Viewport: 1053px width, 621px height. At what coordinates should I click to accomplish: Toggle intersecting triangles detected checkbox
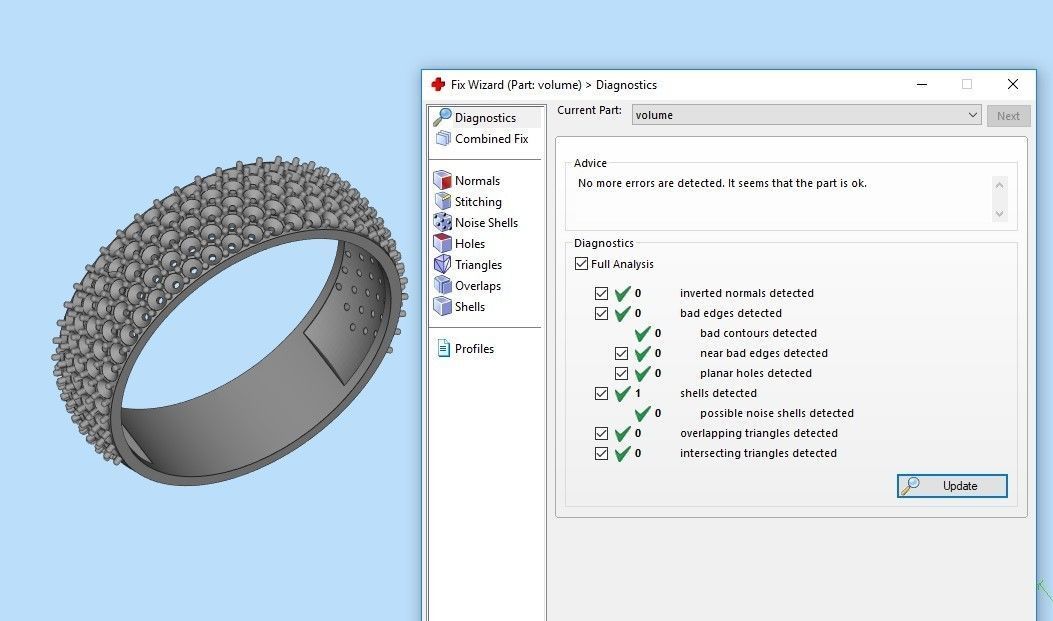601,454
